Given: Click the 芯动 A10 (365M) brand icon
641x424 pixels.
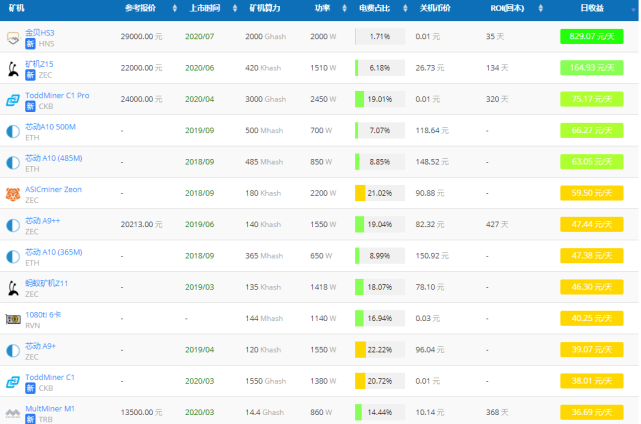Looking at the screenshot, I should 13,257.
